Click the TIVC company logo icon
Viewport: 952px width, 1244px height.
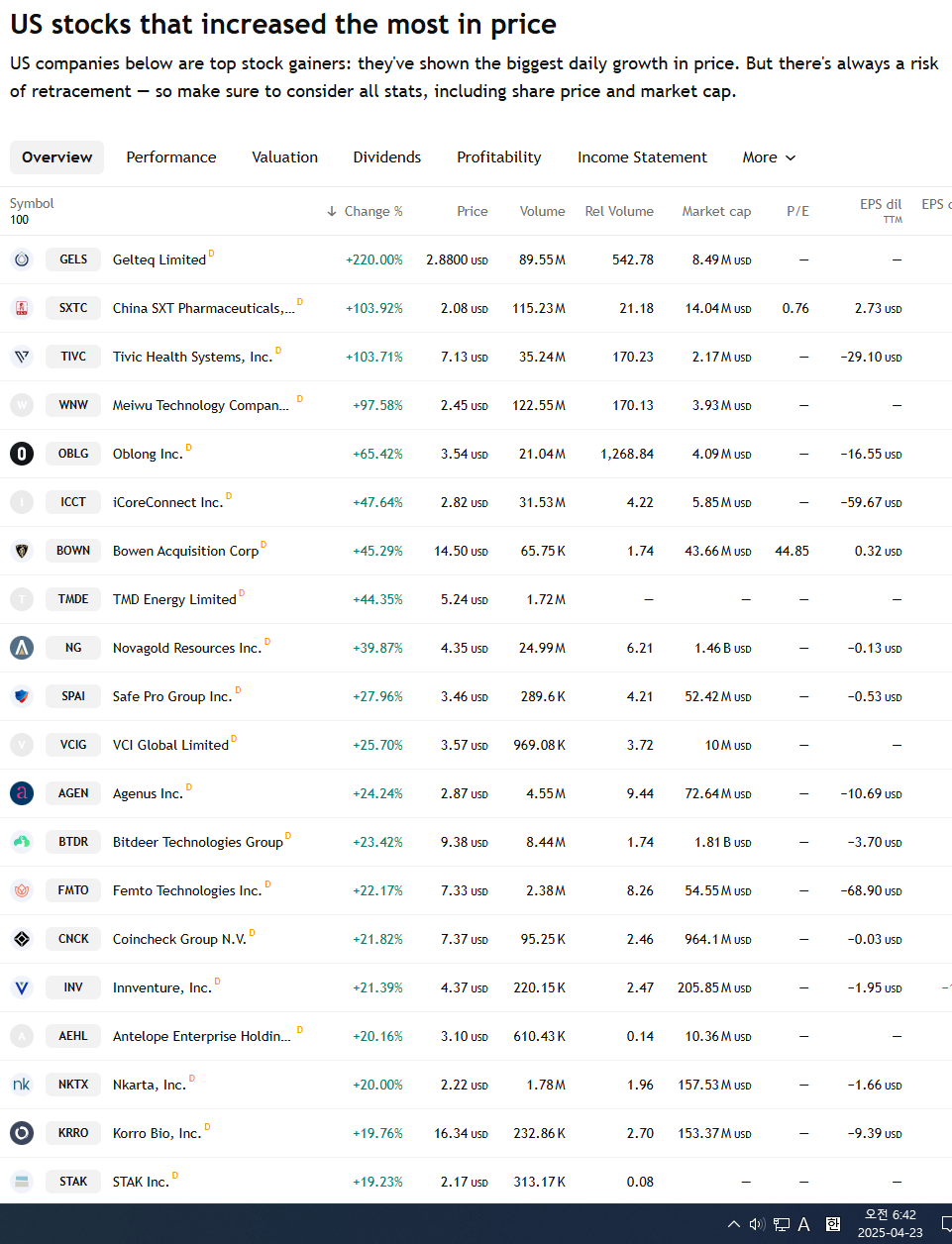(x=22, y=357)
